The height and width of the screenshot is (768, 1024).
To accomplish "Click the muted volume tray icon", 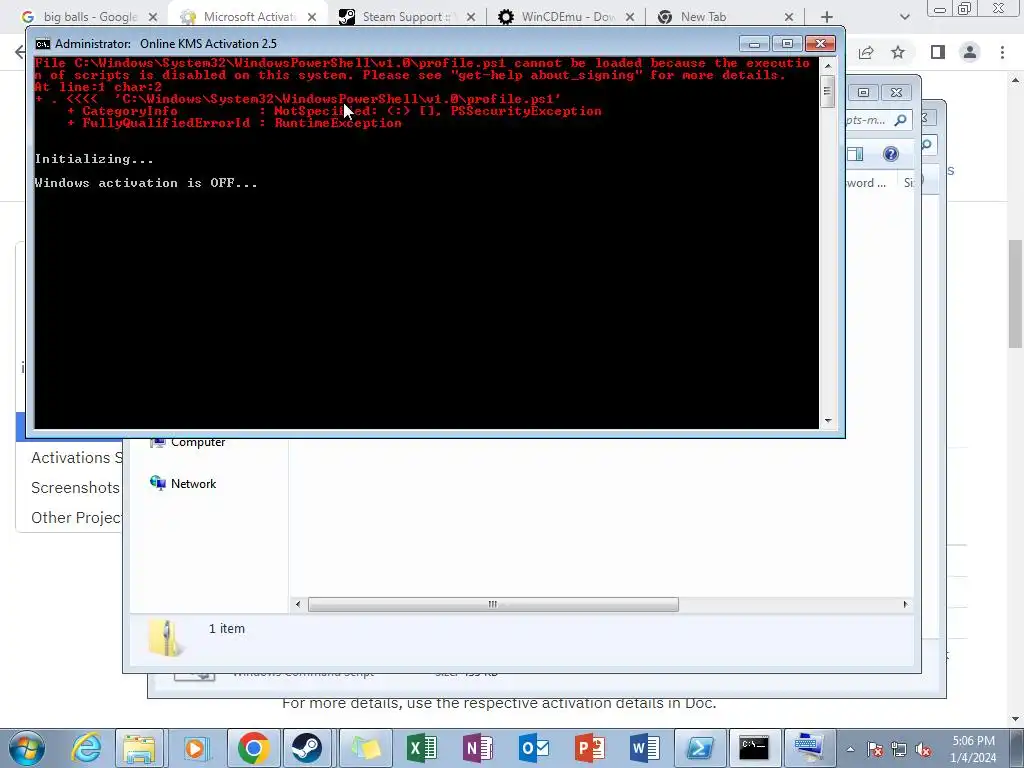I will coord(923,750).
